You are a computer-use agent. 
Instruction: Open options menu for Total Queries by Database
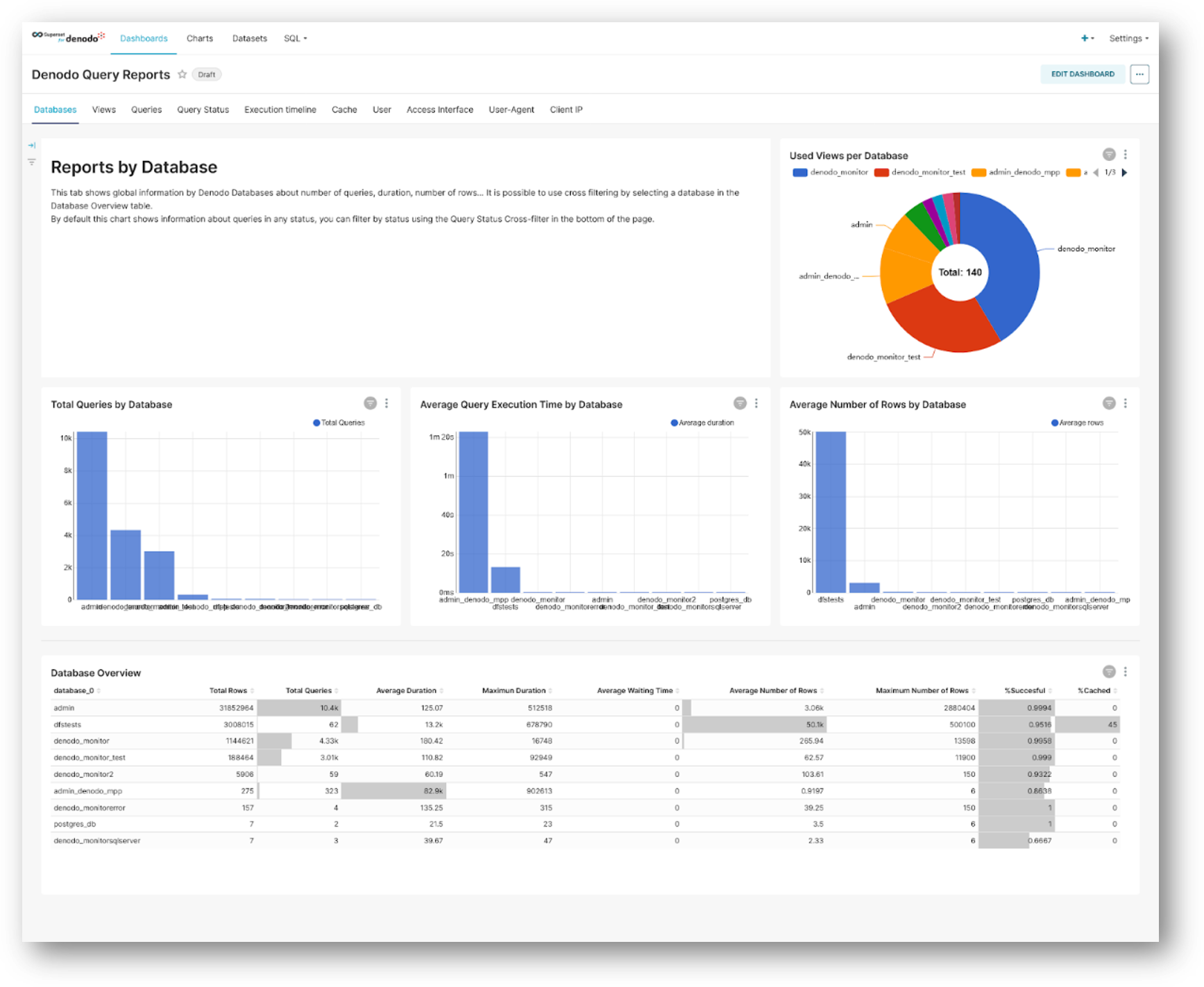tap(387, 403)
